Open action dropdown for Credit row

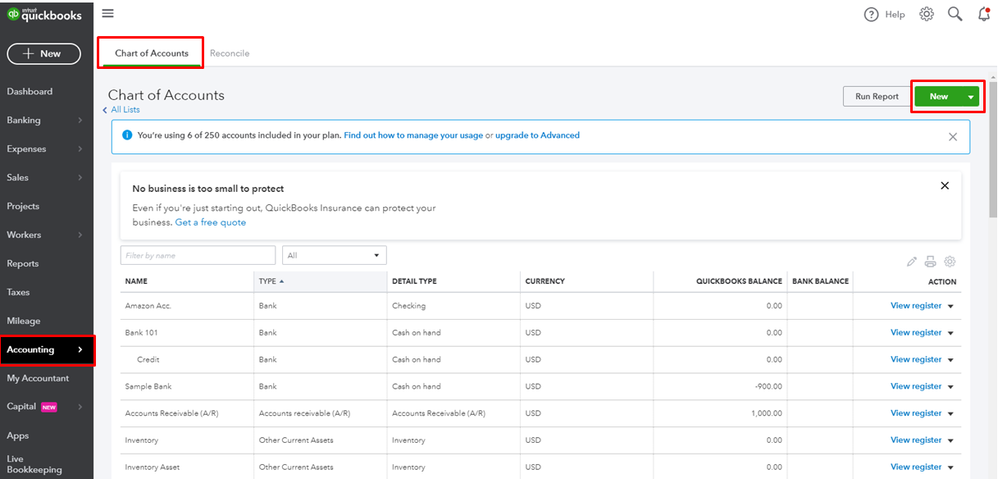pyautogui.click(x=951, y=360)
